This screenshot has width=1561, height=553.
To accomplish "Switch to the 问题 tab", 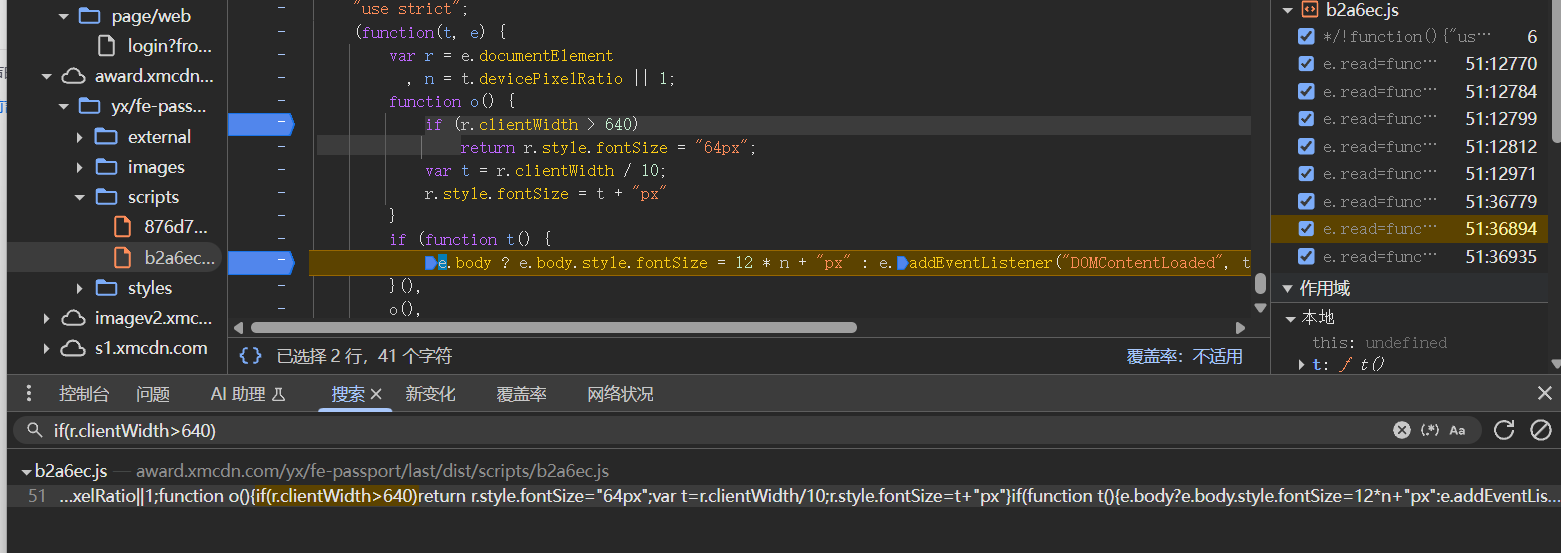I will click(153, 394).
